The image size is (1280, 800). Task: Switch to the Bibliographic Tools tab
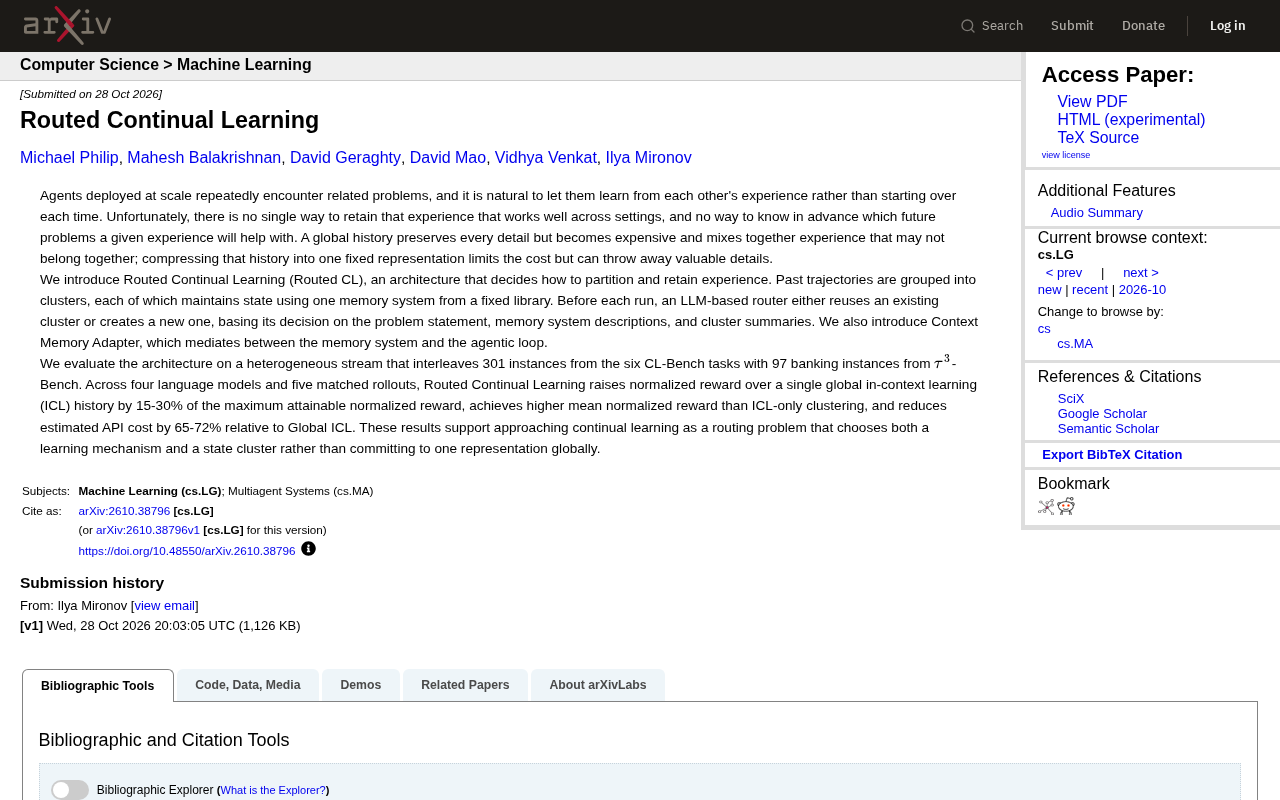[x=98, y=686]
